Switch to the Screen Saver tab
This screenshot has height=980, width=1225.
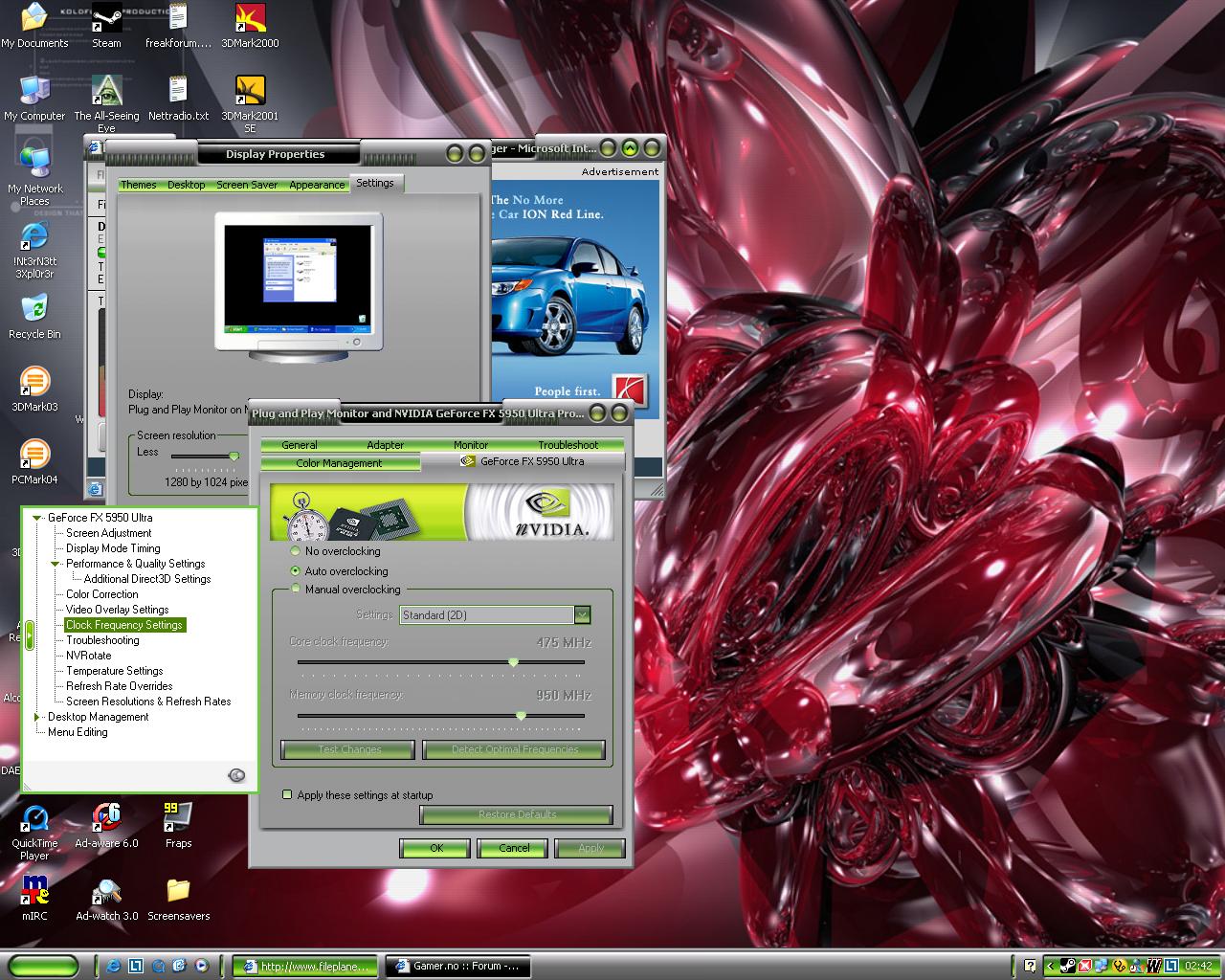point(247,185)
